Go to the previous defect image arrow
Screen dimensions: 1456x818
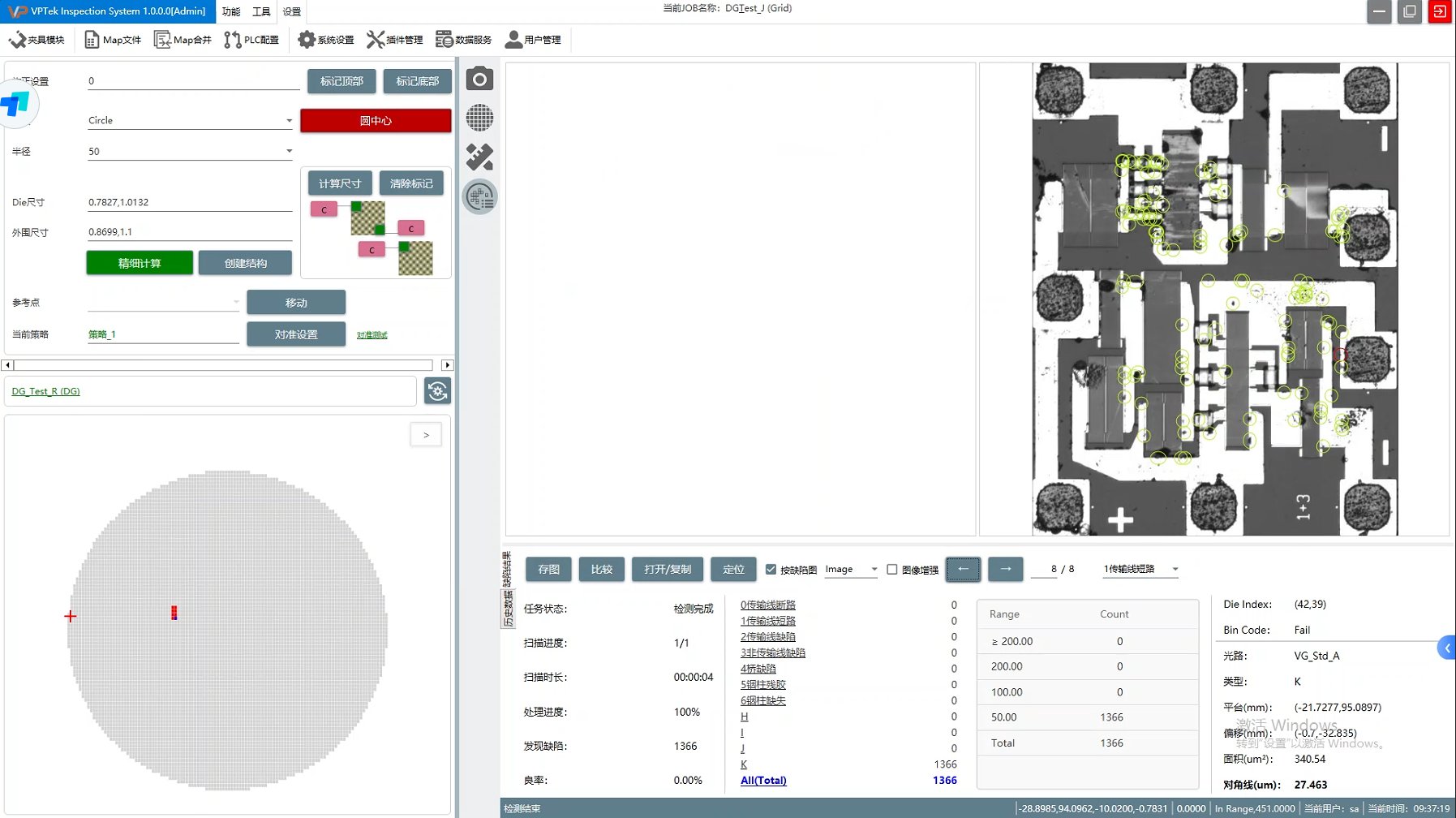[963, 569]
